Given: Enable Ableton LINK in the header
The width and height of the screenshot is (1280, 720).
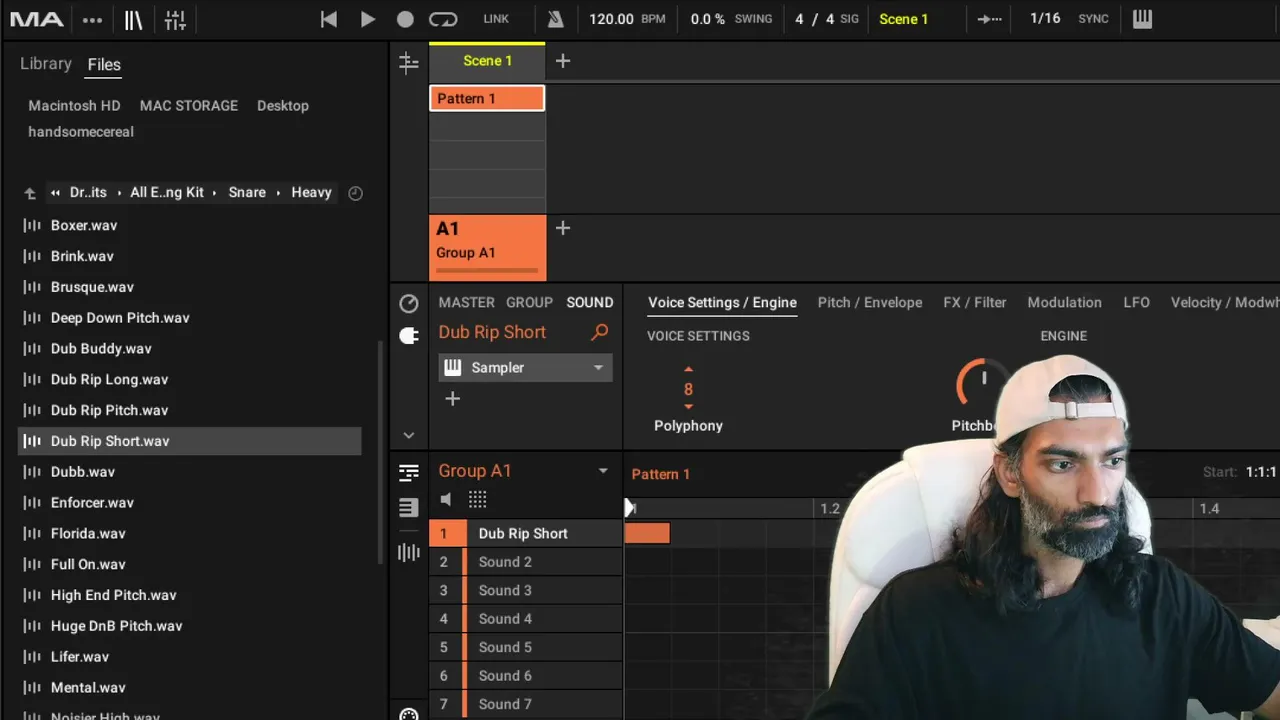Looking at the screenshot, I should click(496, 19).
